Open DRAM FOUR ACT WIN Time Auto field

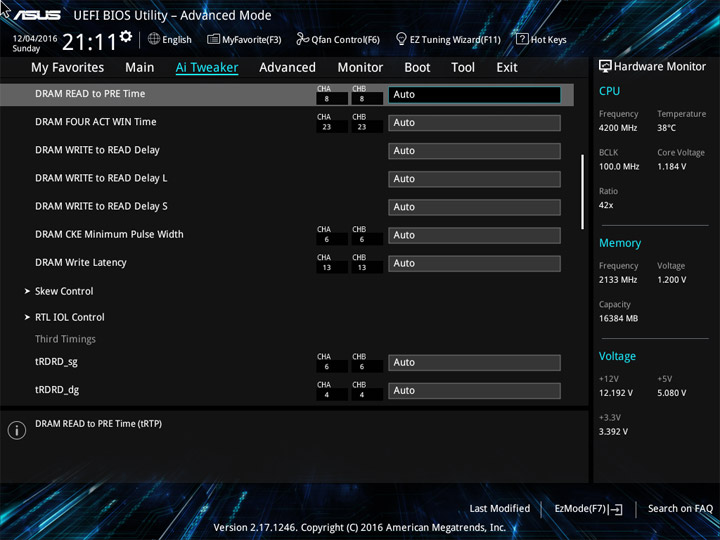(474, 123)
